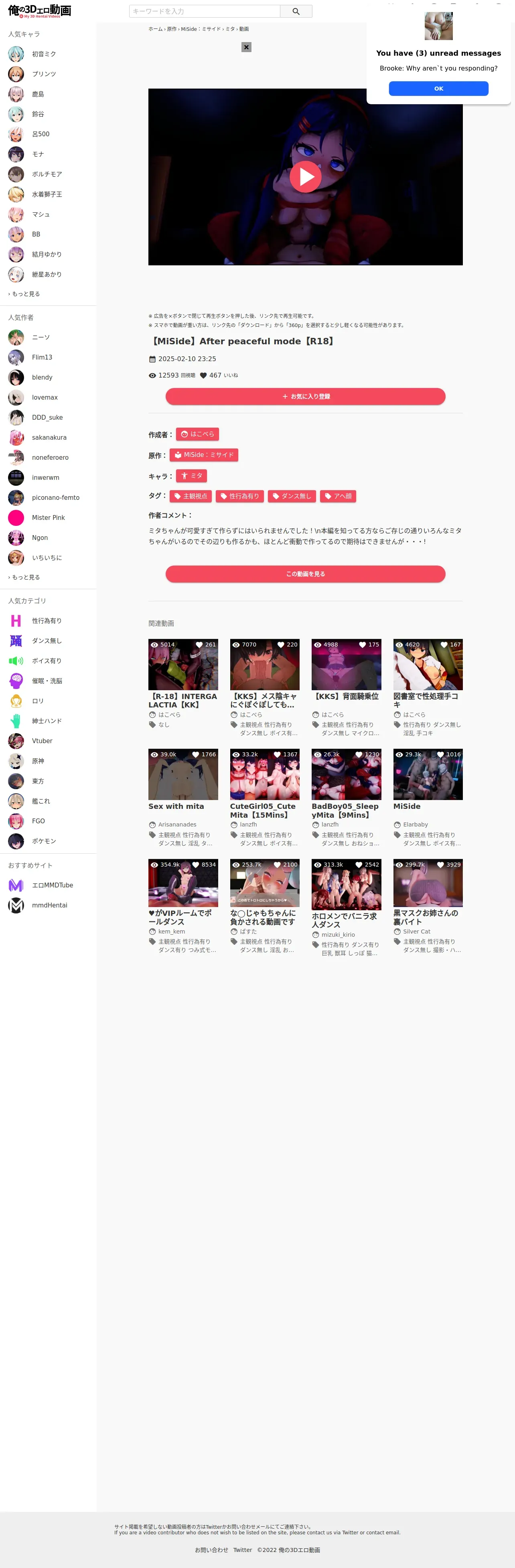This screenshot has width=515, height=1568.
Task: Select プリンツ in popular characters
Action: tap(44, 74)
